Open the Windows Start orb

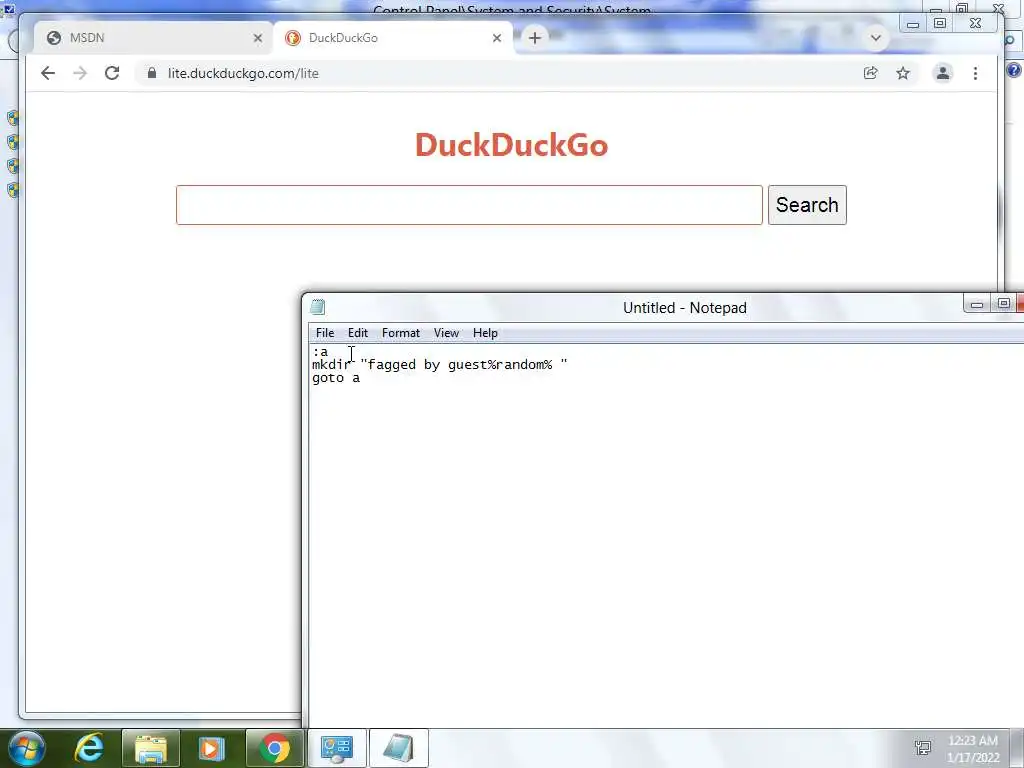[27, 748]
